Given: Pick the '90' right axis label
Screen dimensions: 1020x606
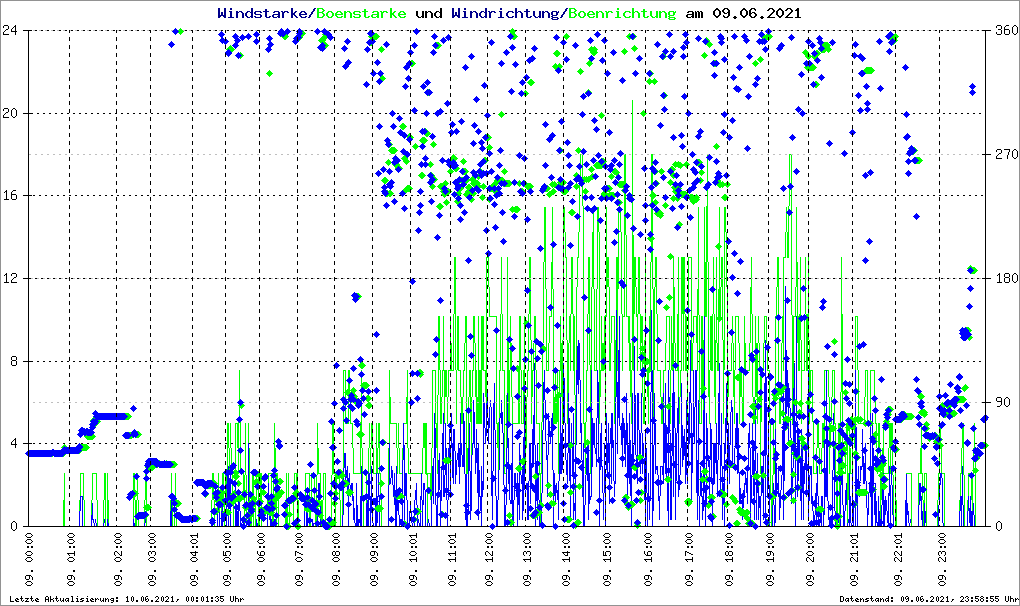Looking at the screenshot, I should pos(999,402).
